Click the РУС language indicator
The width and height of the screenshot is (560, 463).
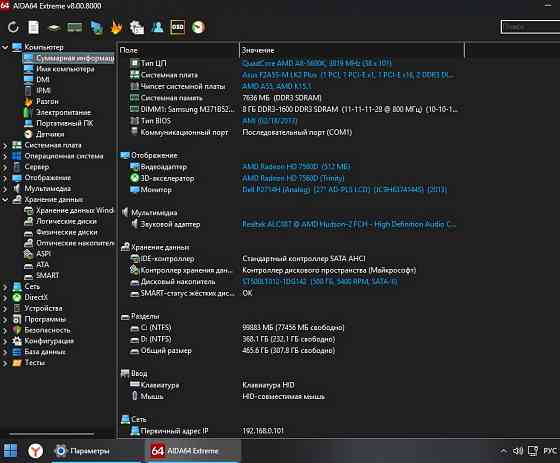tap(550, 451)
